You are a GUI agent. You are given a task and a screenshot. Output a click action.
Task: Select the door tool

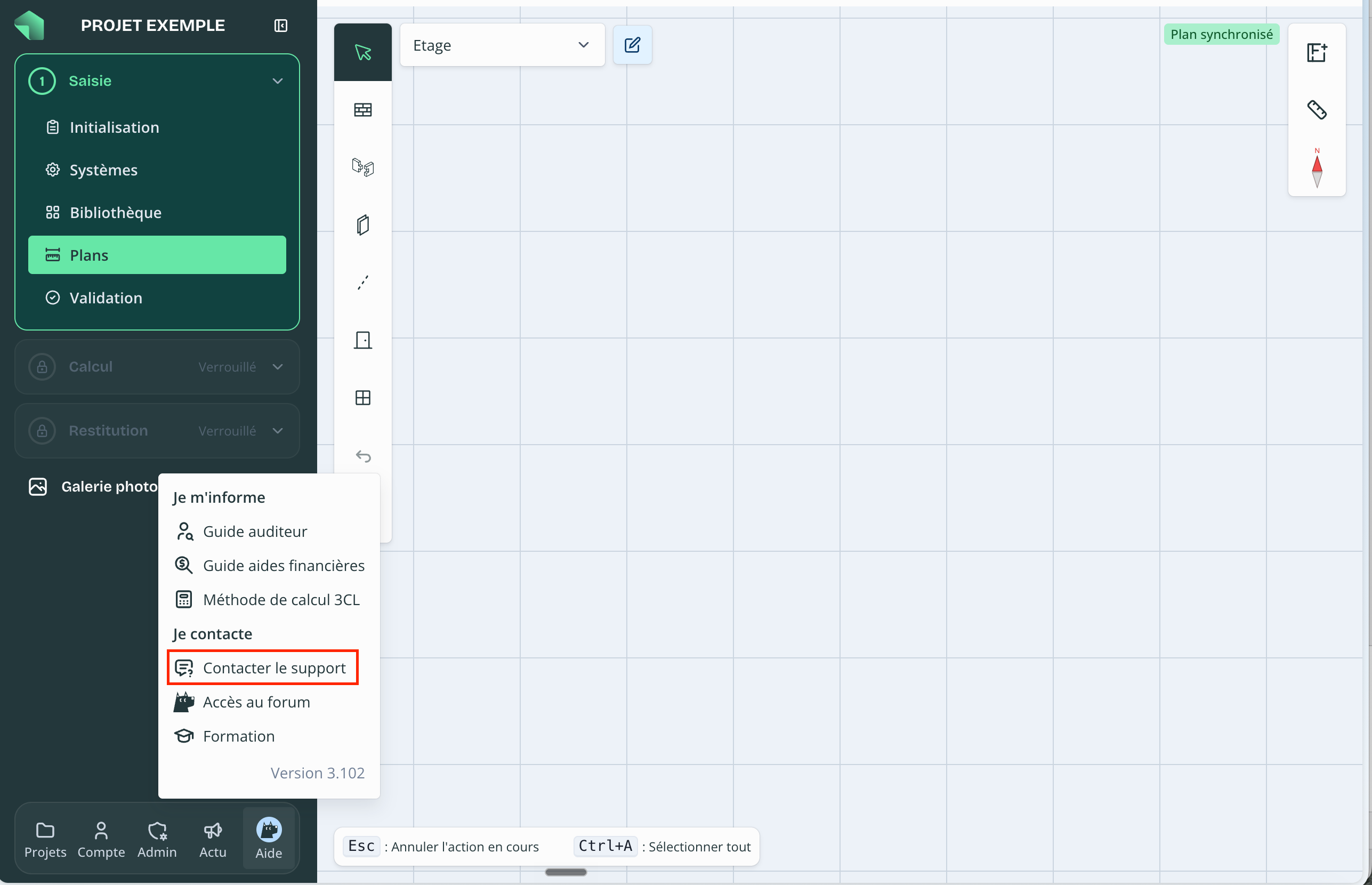362,340
